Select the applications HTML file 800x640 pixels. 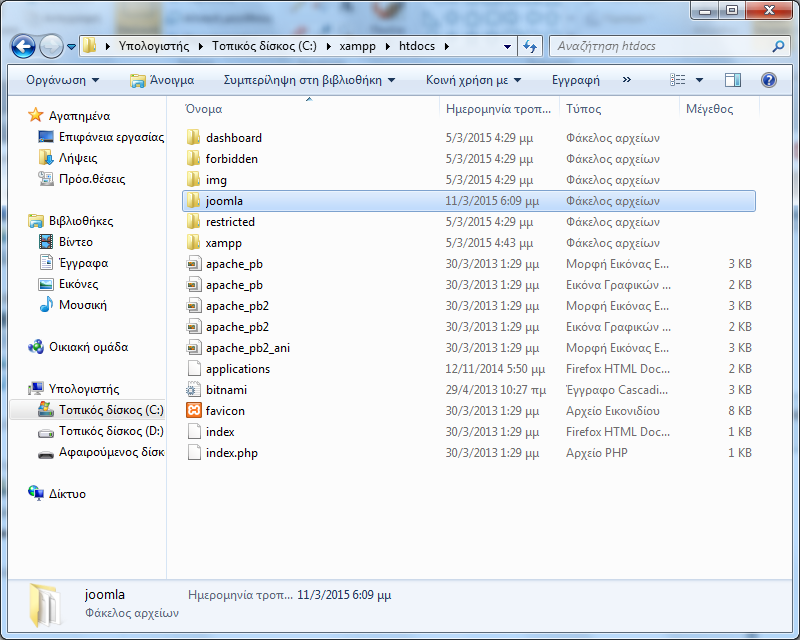(468, 369)
